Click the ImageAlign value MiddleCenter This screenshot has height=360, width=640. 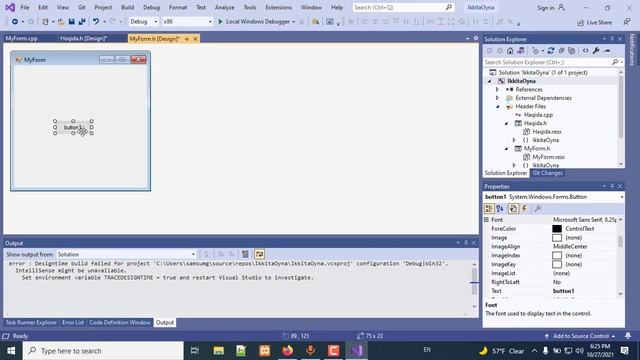pos(570,247)
